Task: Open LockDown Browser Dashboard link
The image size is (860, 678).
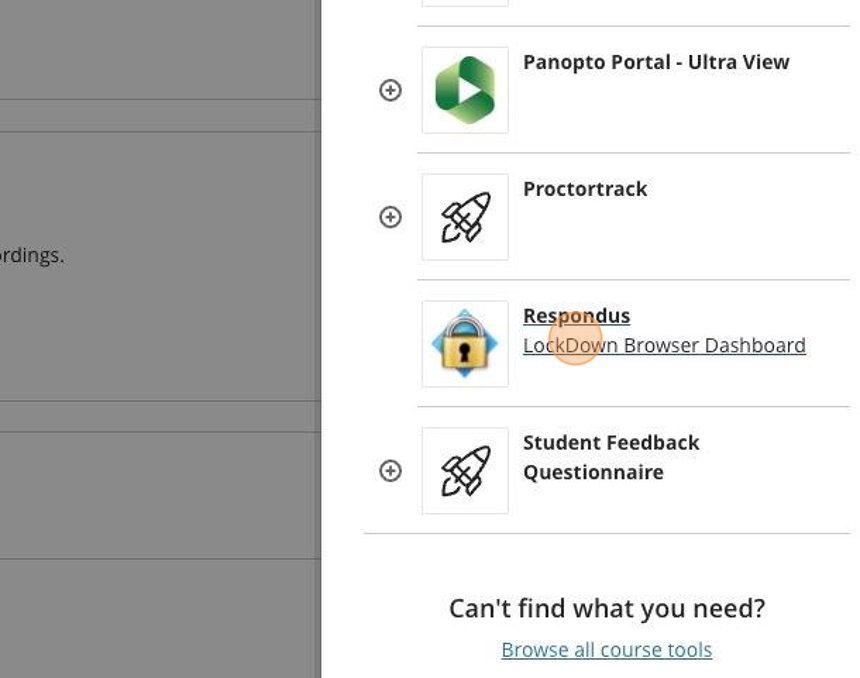Action: click(664, 346)
